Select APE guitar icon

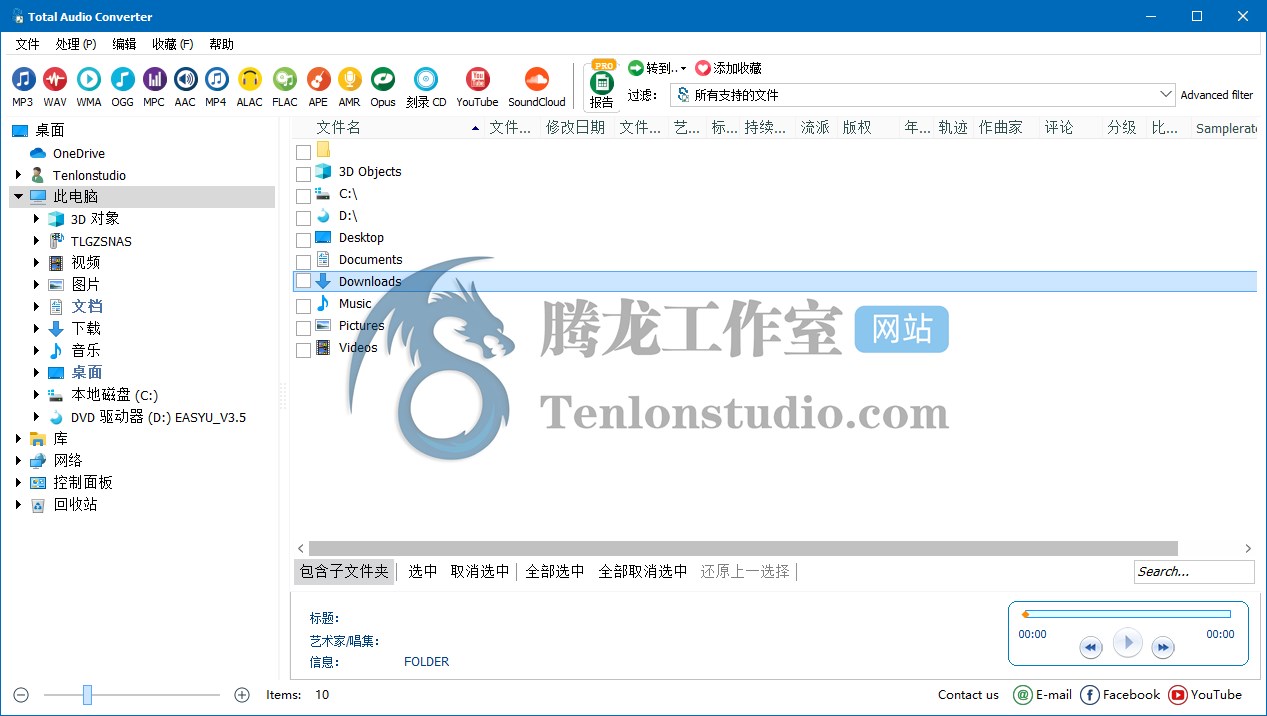point(318,79)
